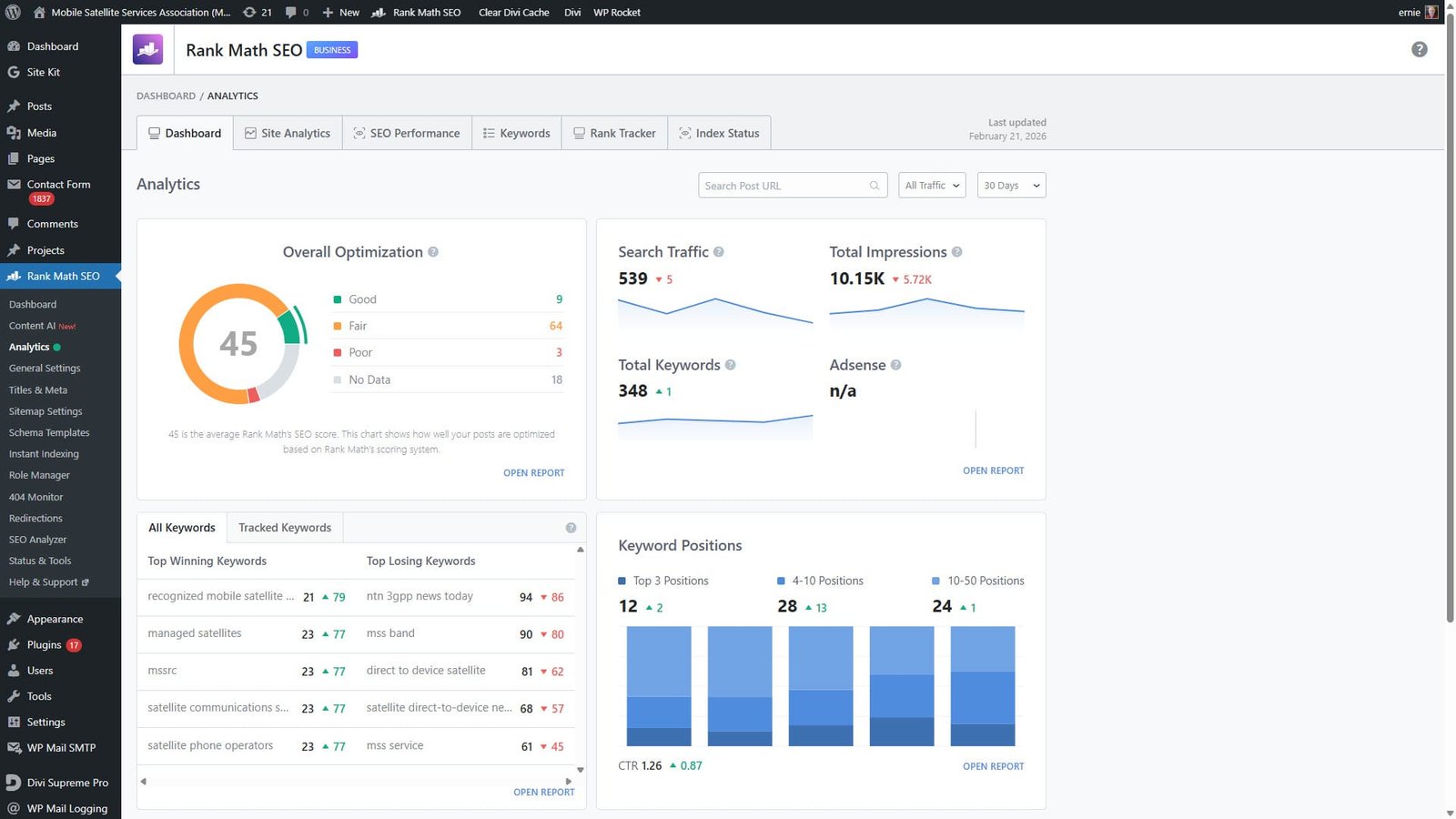Expand the 30 Days range dropdown
This screenshot has height=819, width=1456.
pos(1010,186)
